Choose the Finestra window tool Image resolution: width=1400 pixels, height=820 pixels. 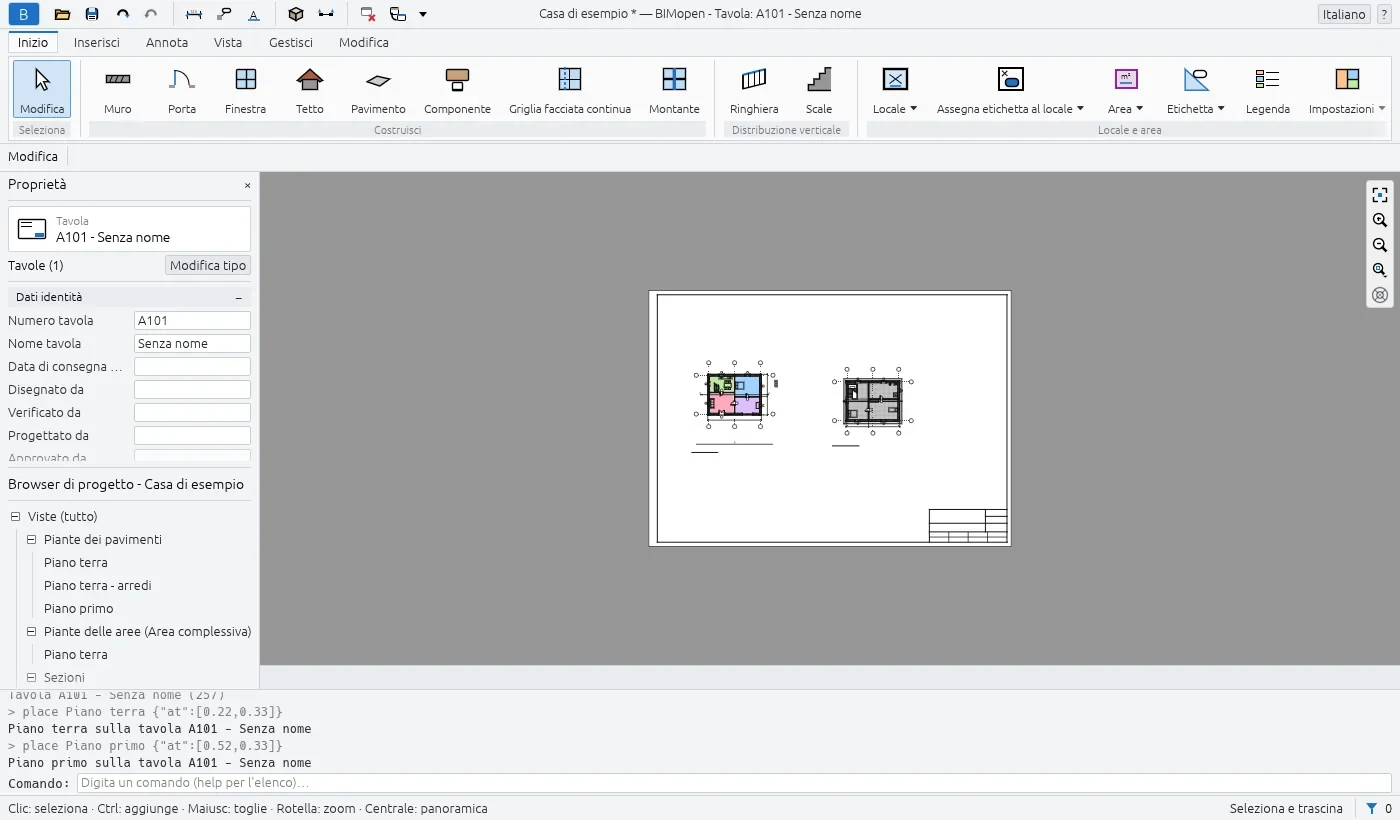(246, 90)
